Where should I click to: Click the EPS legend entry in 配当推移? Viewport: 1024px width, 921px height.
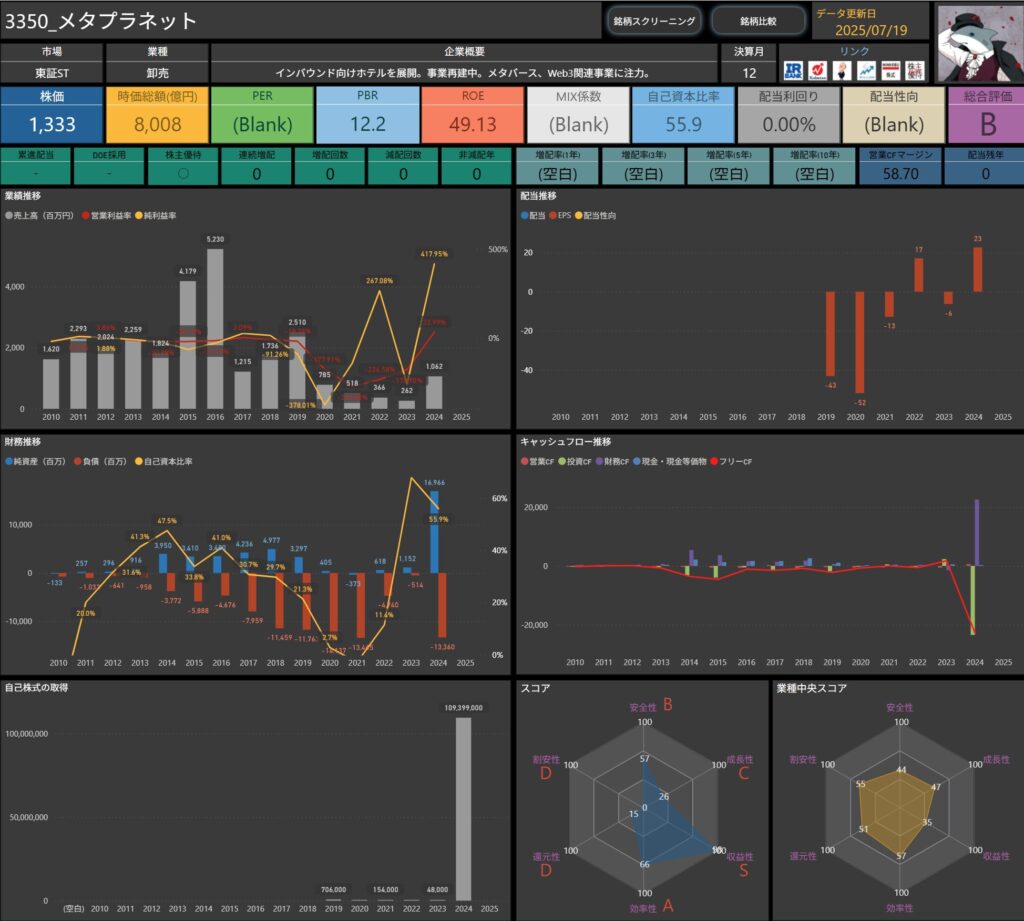[x=560, y=216]
